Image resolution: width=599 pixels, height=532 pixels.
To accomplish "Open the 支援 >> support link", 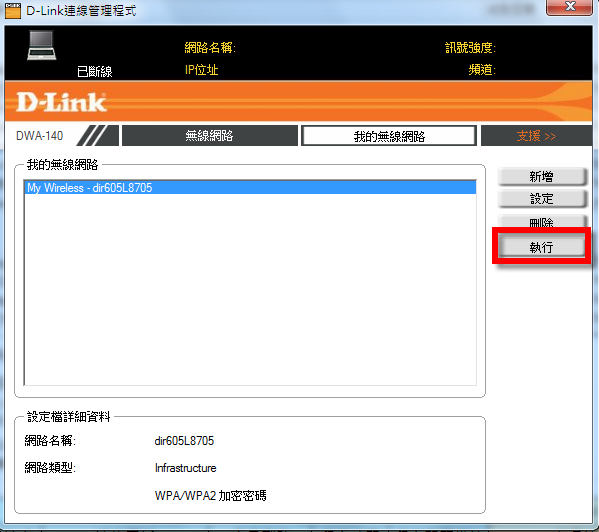I will click(536, 136).
